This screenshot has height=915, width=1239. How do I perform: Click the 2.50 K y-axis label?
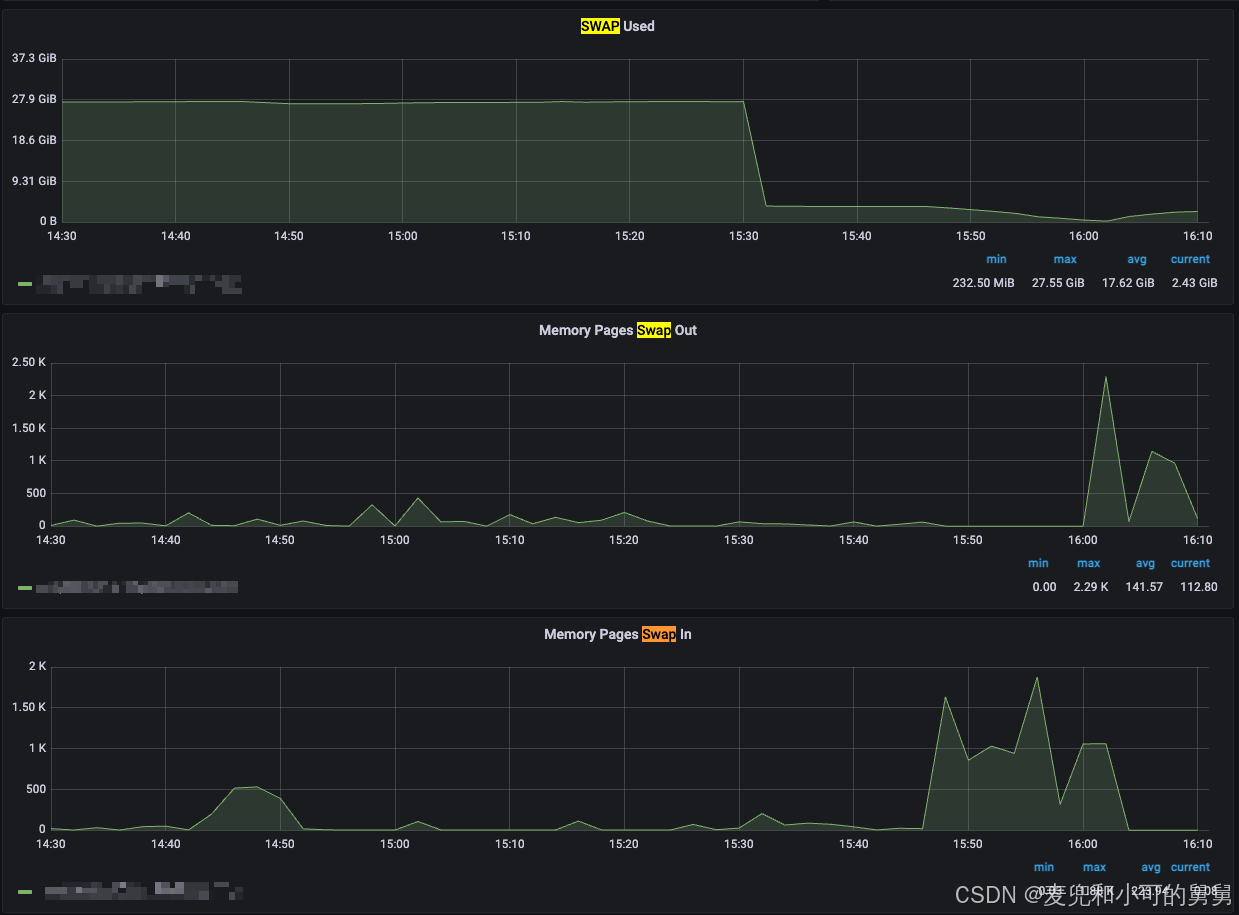coord(29,362)
